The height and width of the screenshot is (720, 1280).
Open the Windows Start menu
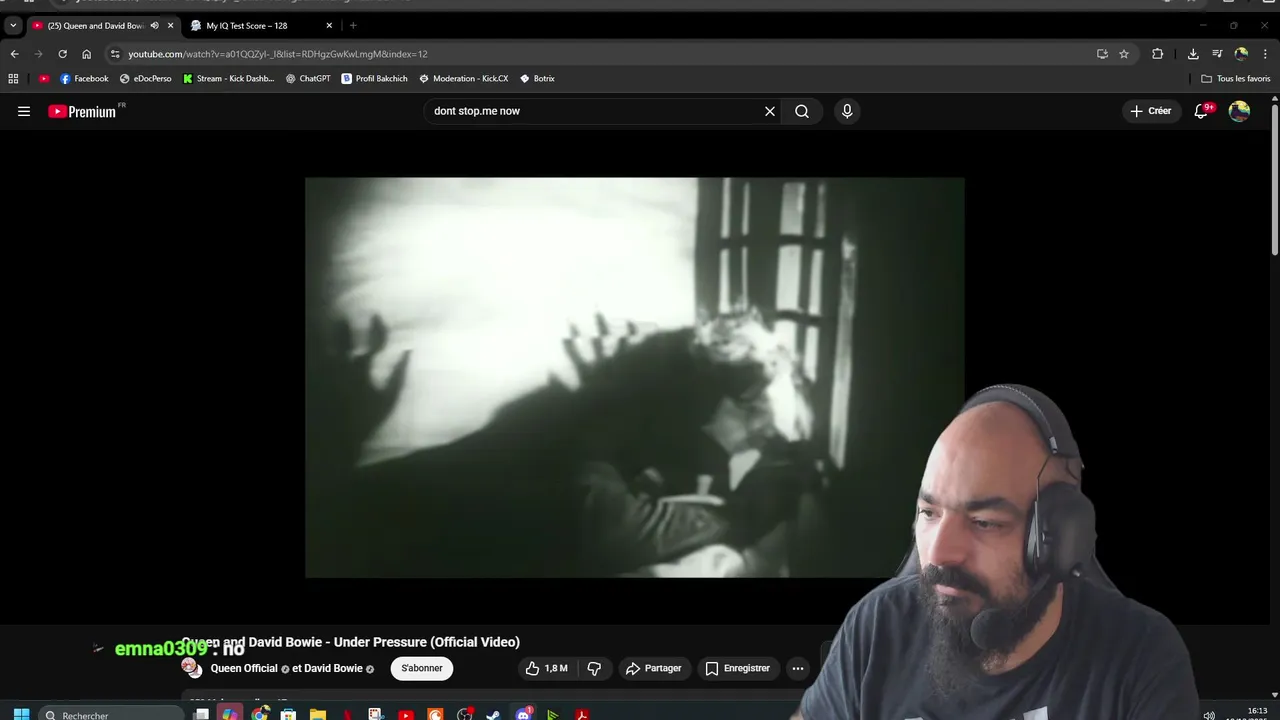[21, 714]
